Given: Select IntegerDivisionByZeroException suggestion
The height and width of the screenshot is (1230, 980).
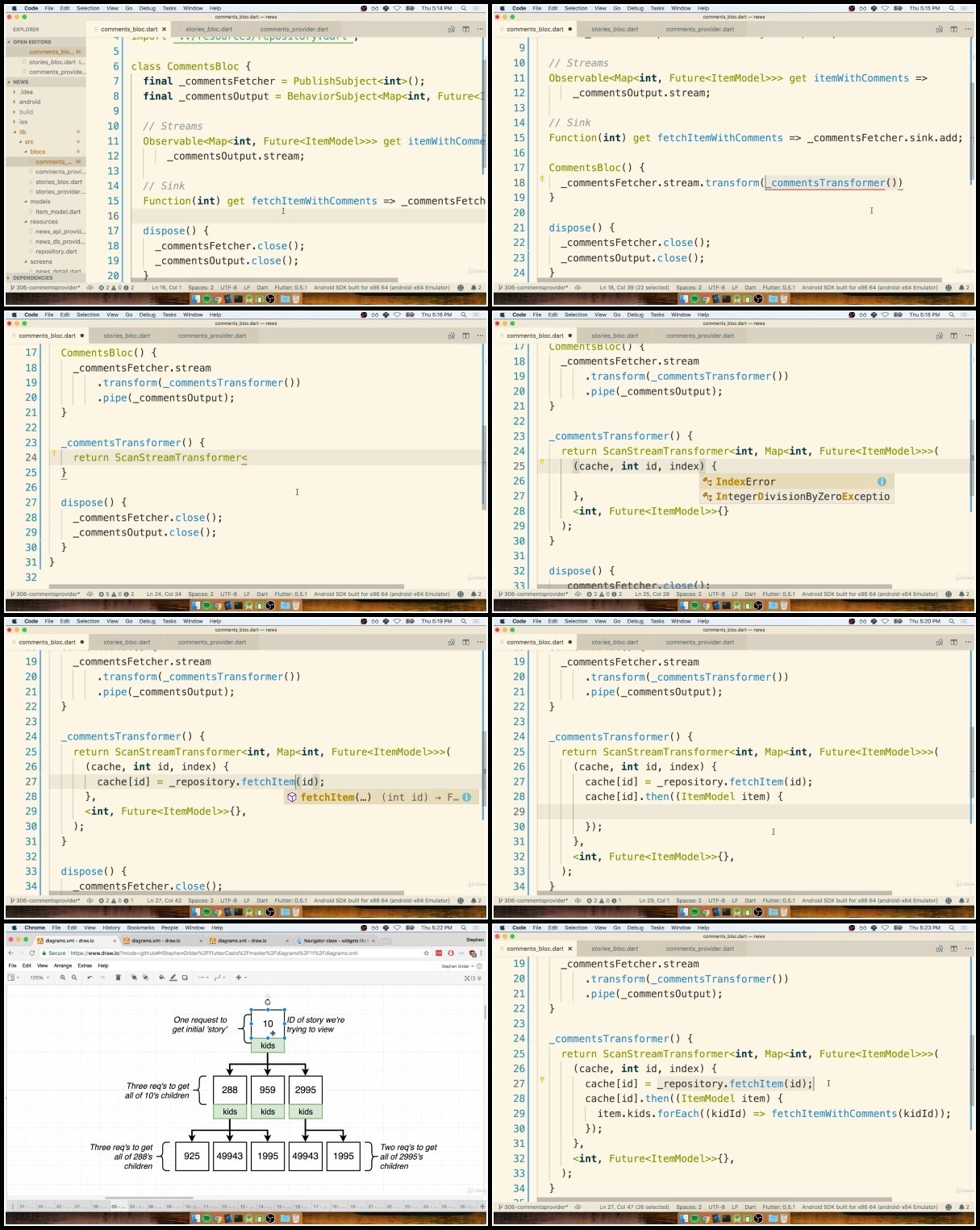Looking at the screenshot, I should click(796, 497).
